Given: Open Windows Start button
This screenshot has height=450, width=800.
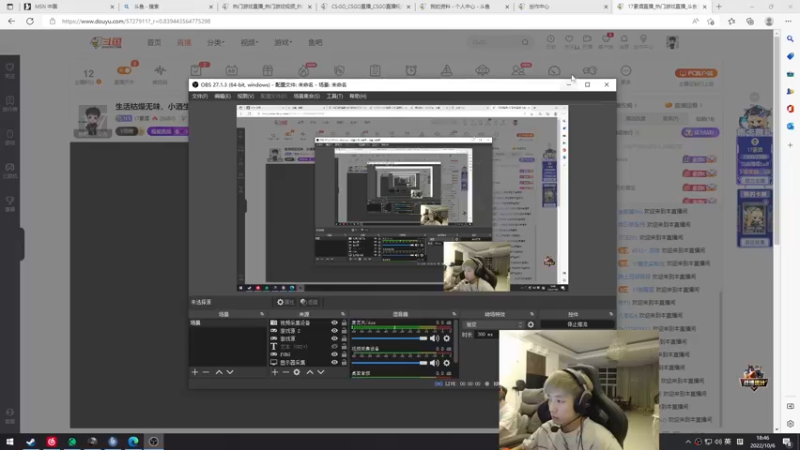Looking at the screenshot, I should click(10, 442).
